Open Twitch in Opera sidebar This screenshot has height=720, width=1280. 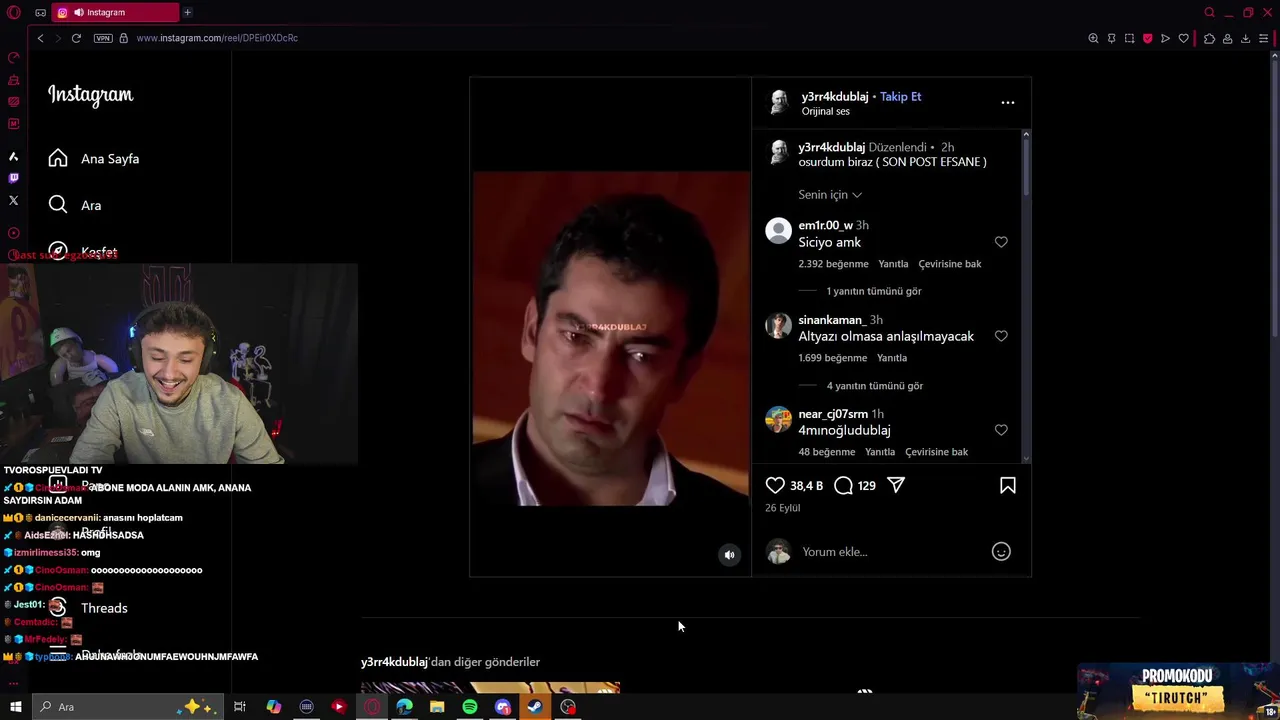(x=14, y=178)
